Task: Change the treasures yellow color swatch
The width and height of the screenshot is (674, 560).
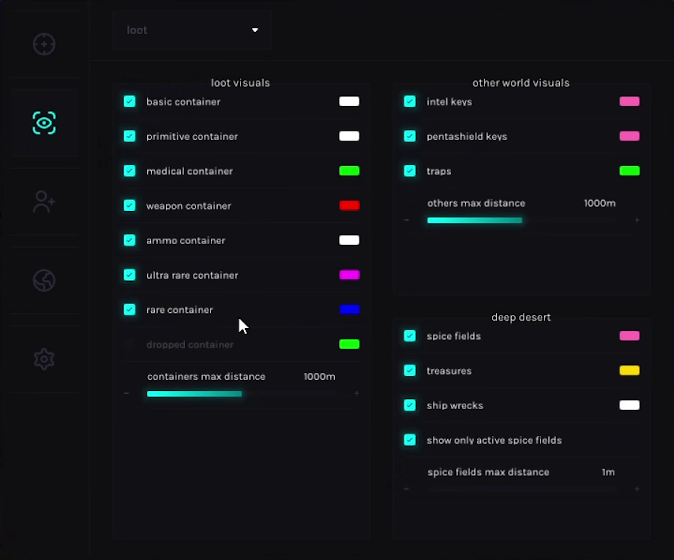Action: pos(629,371)
